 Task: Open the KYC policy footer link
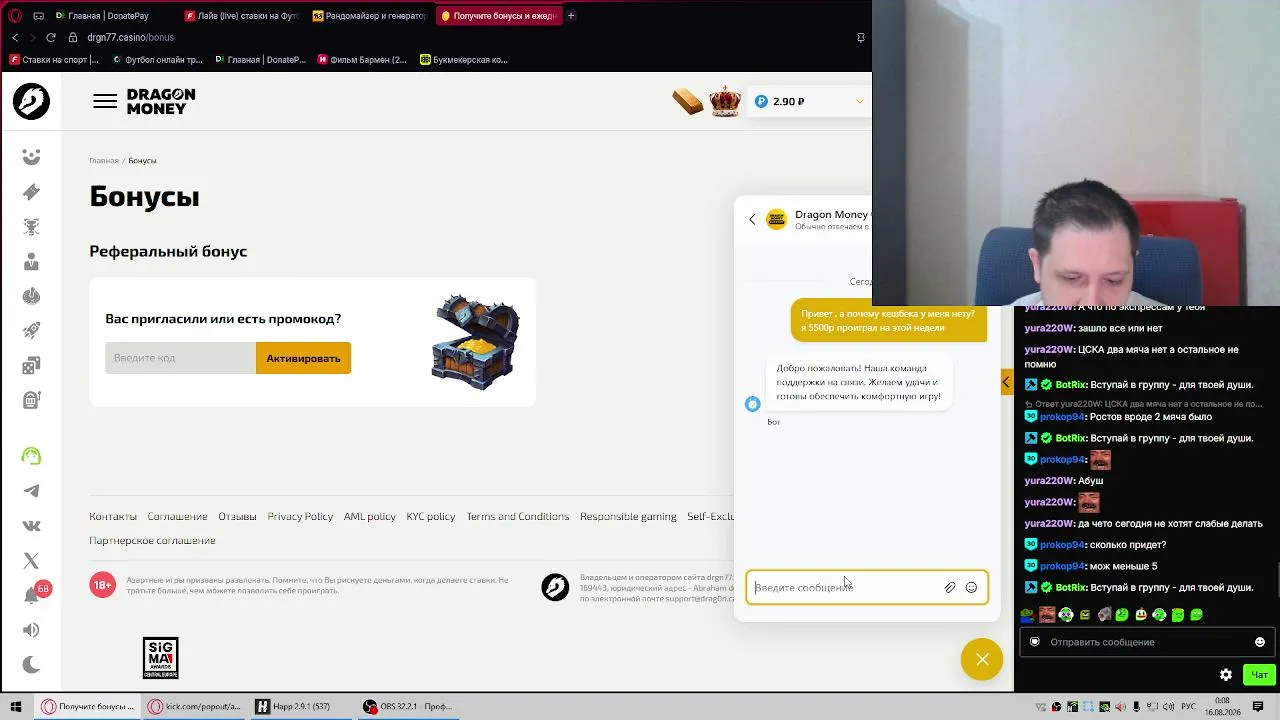point(431,516)
